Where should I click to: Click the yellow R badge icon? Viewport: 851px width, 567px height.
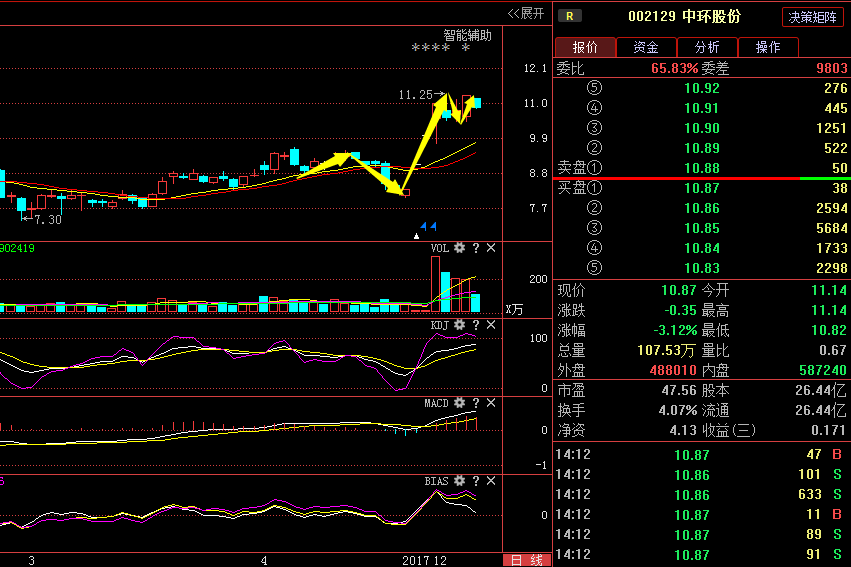(569, 16)
